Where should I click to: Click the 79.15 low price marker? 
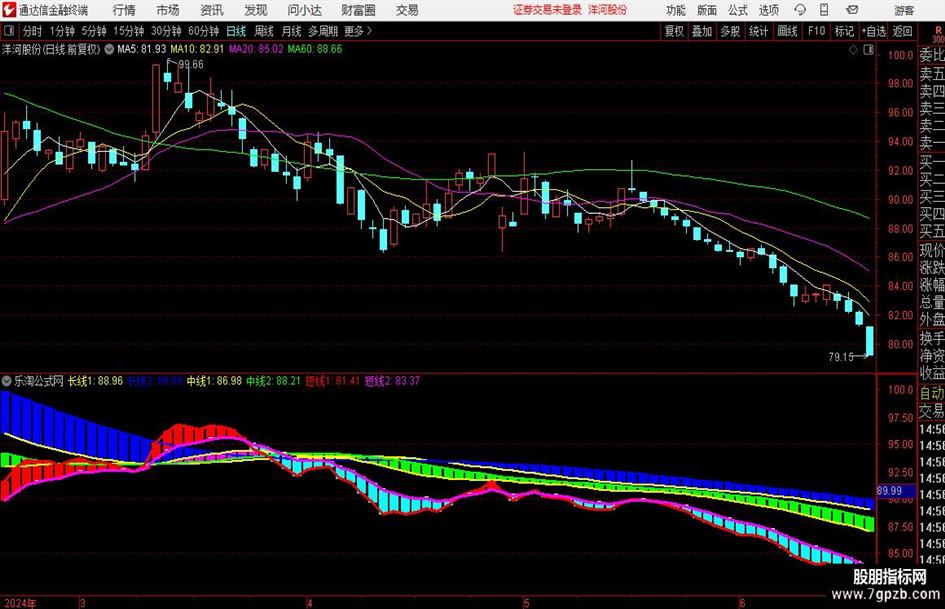point(841,357)
